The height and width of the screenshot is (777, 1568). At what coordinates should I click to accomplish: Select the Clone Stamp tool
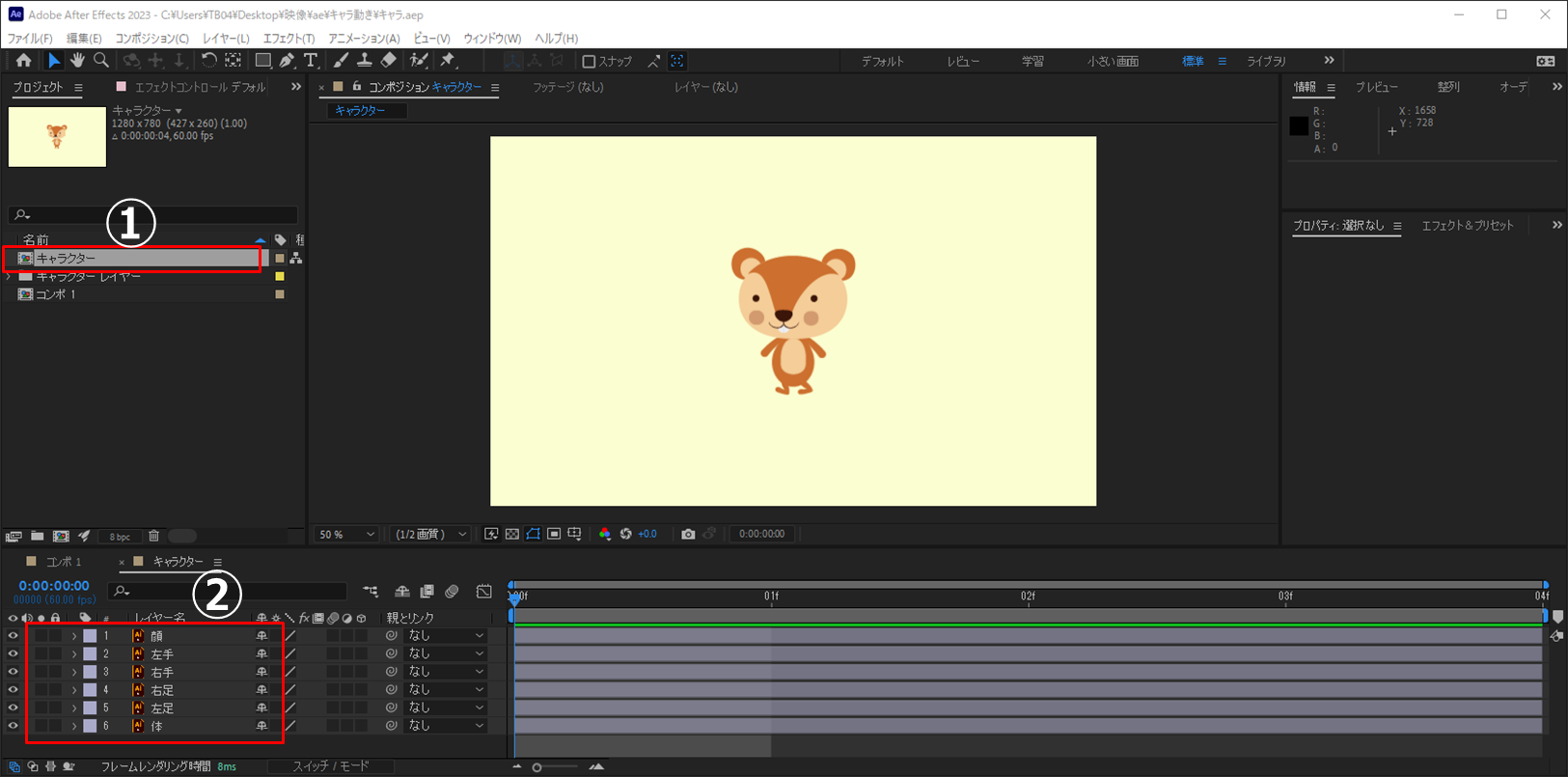click(365, 61)
